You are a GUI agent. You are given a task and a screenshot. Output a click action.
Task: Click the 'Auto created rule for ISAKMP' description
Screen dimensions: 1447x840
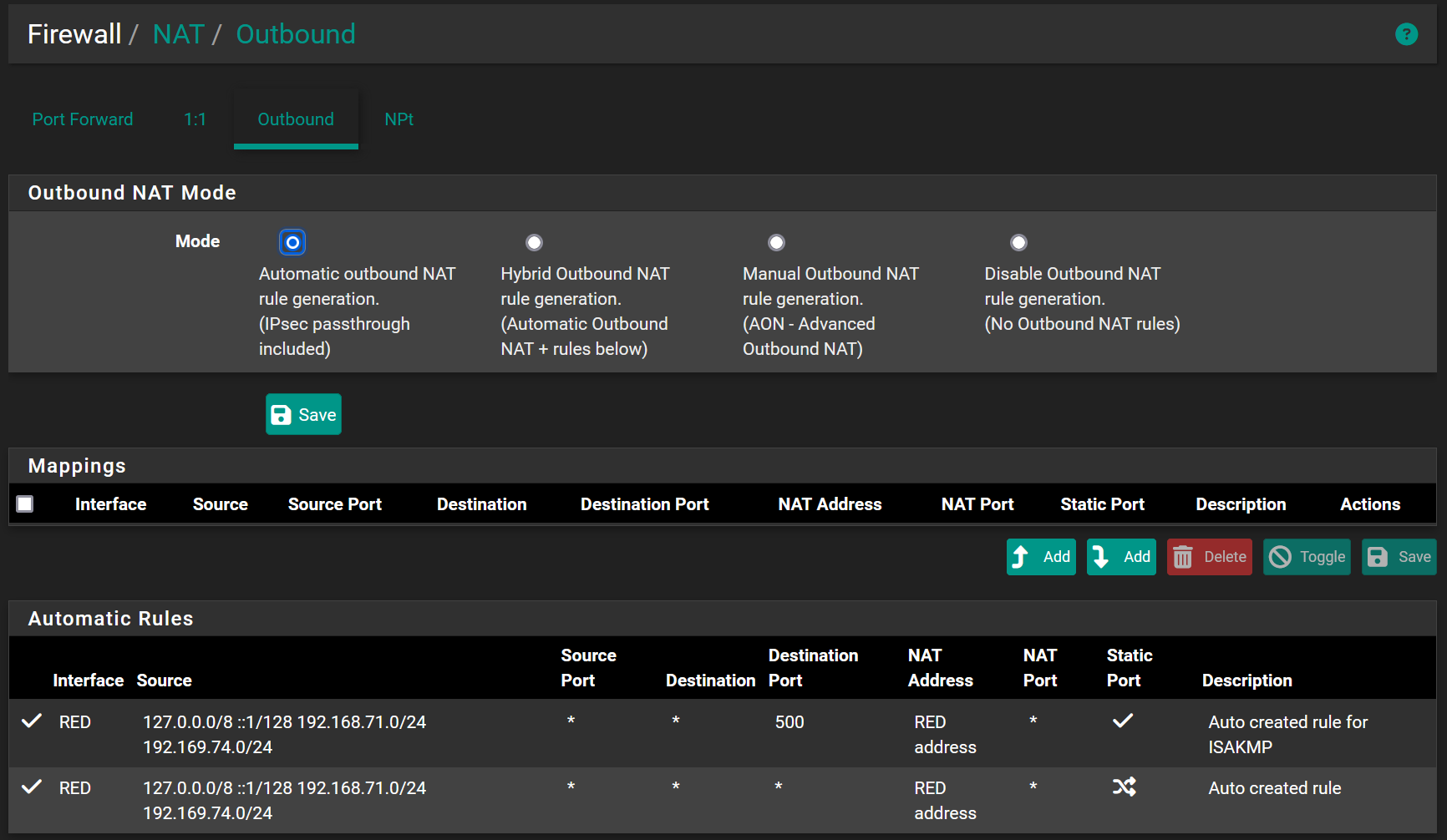point(1288,734)
